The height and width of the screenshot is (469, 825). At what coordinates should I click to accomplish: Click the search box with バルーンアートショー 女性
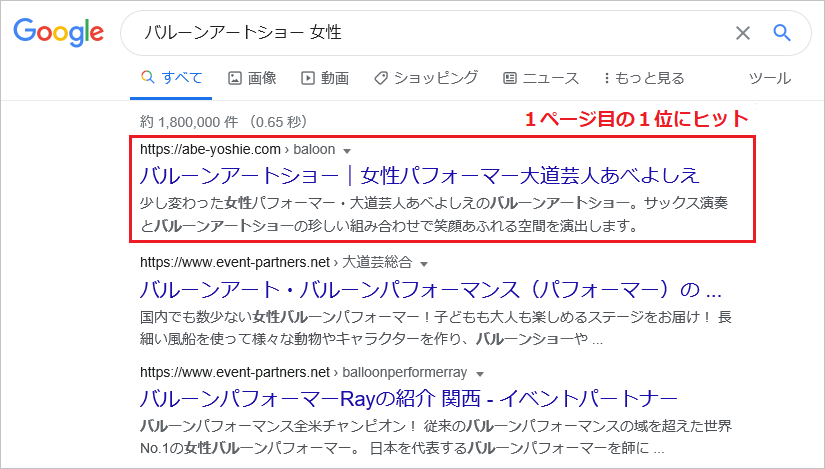pyautogui.click(x=466, y=33)
